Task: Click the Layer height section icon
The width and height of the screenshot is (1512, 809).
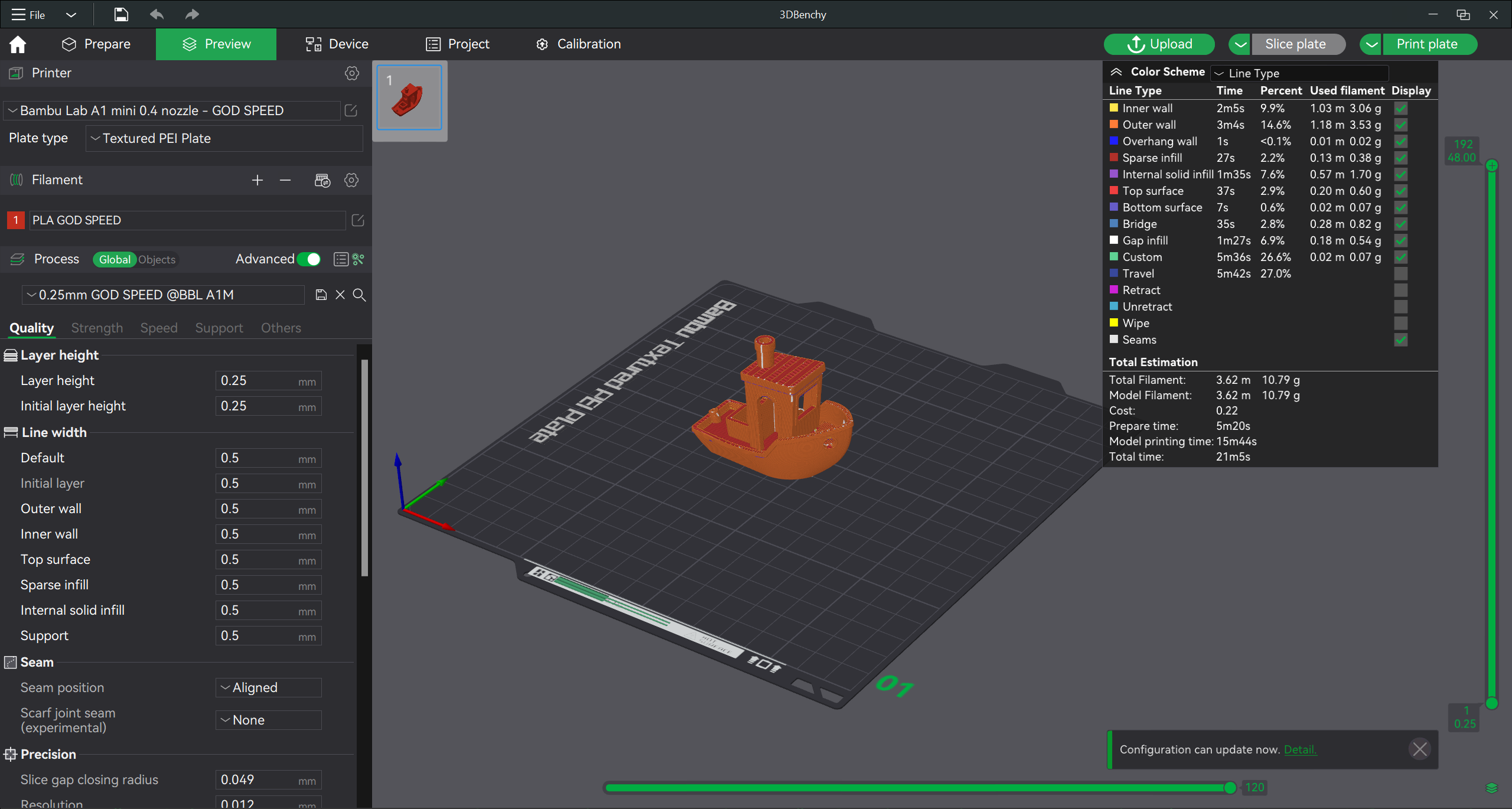Action: (11, 355)
